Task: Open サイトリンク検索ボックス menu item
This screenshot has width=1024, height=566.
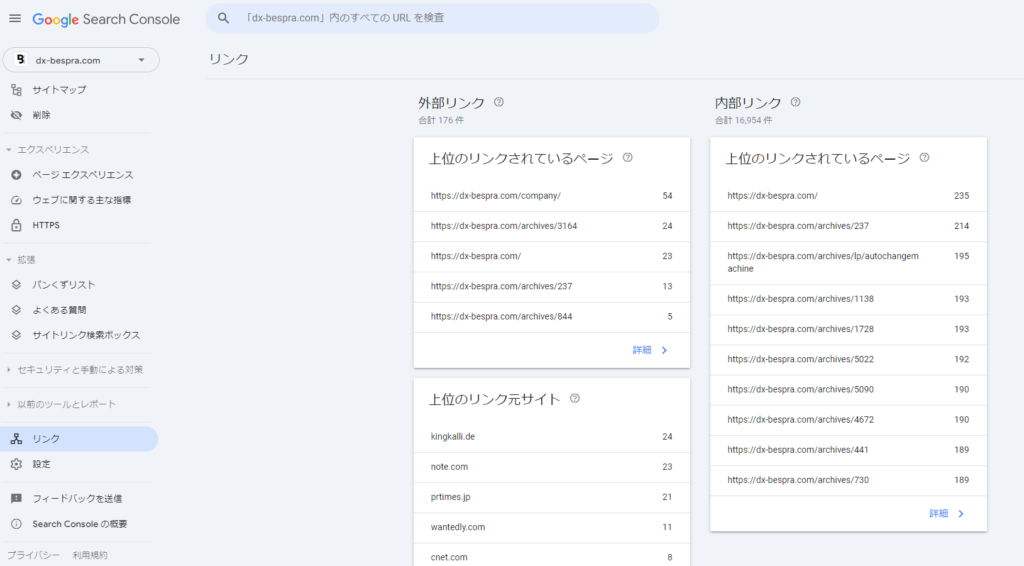Action: pos(79,335)
